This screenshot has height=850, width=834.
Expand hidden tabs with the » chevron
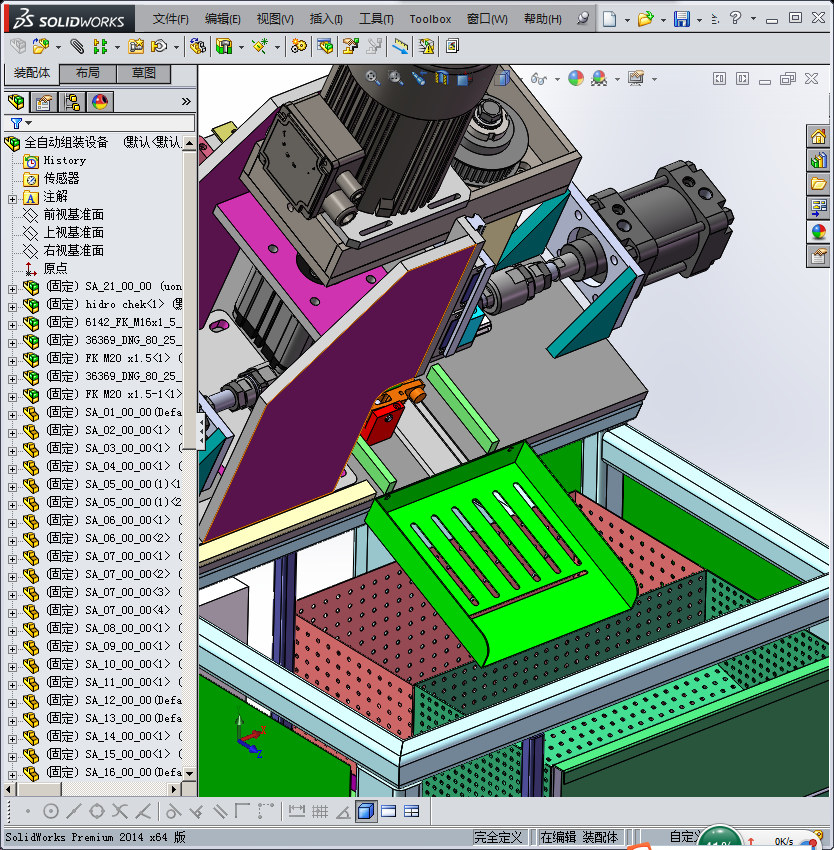(x=186, y=101)
